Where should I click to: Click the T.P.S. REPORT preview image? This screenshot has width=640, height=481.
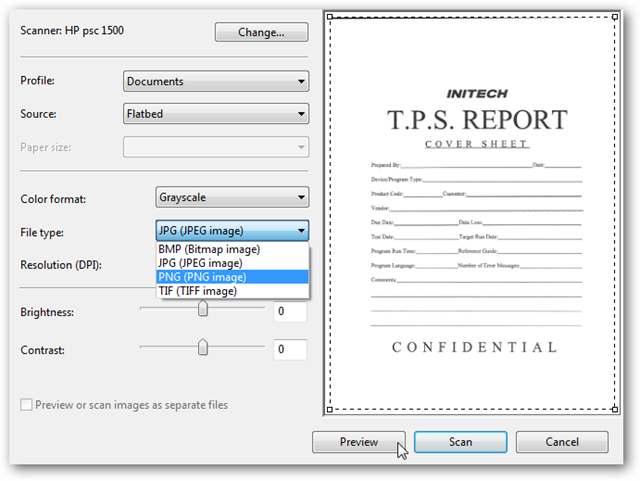point(472,213)
